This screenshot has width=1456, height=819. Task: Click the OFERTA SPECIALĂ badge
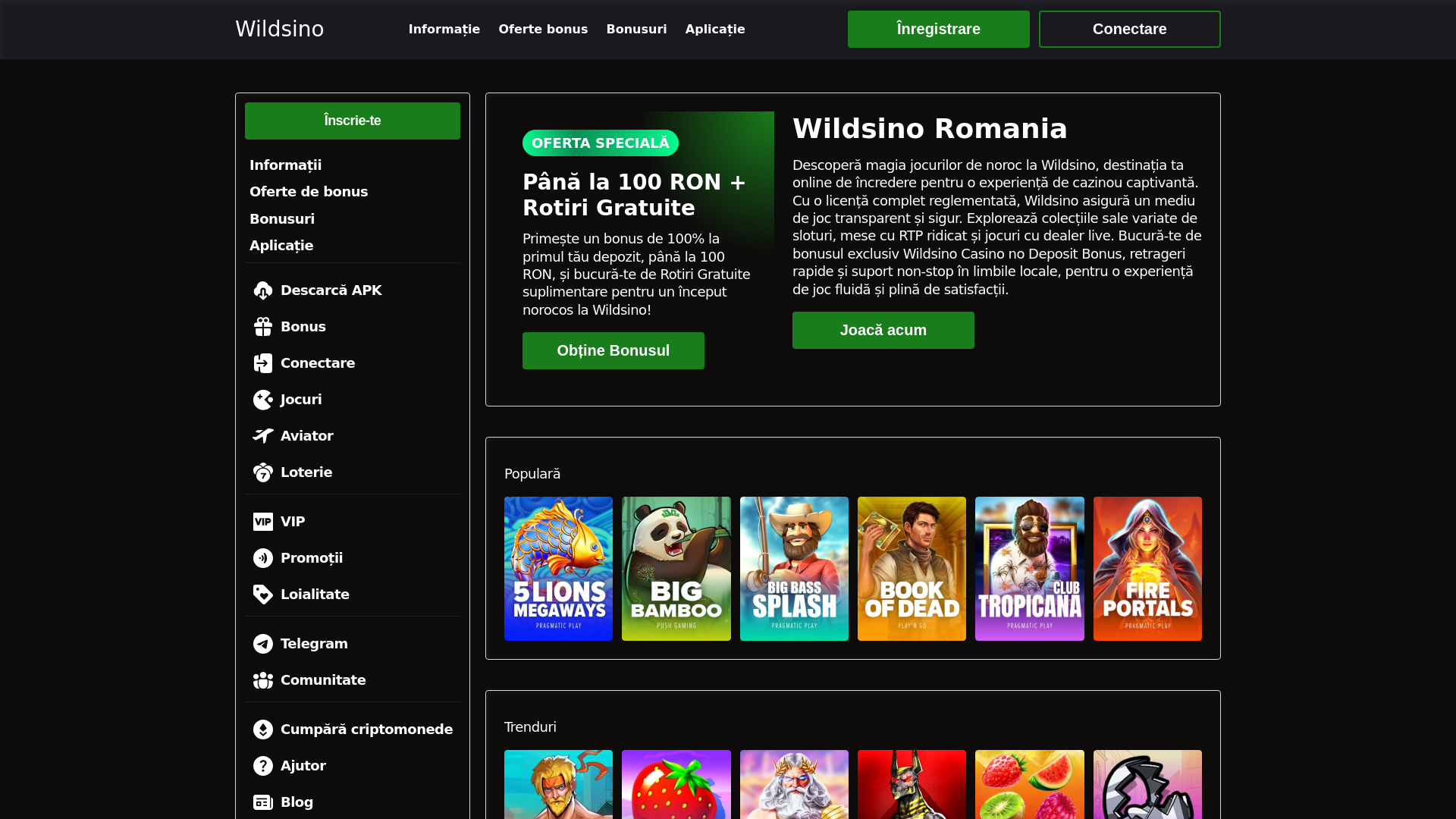pos(601,143)
